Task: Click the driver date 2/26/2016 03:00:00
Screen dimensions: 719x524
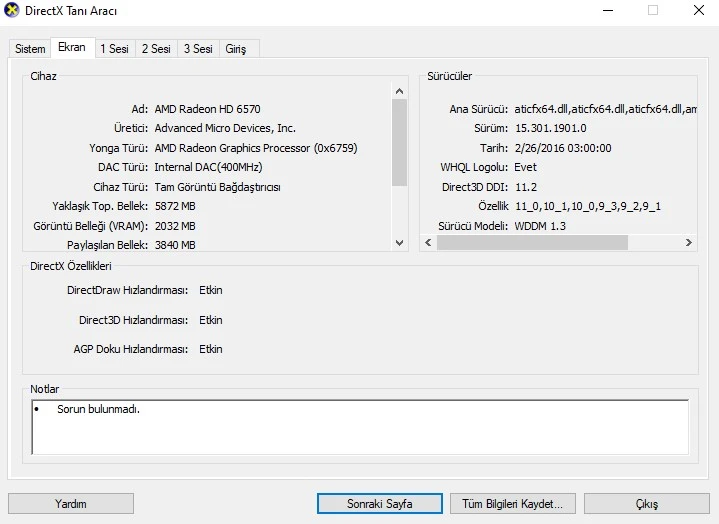Action: point(563,148)
